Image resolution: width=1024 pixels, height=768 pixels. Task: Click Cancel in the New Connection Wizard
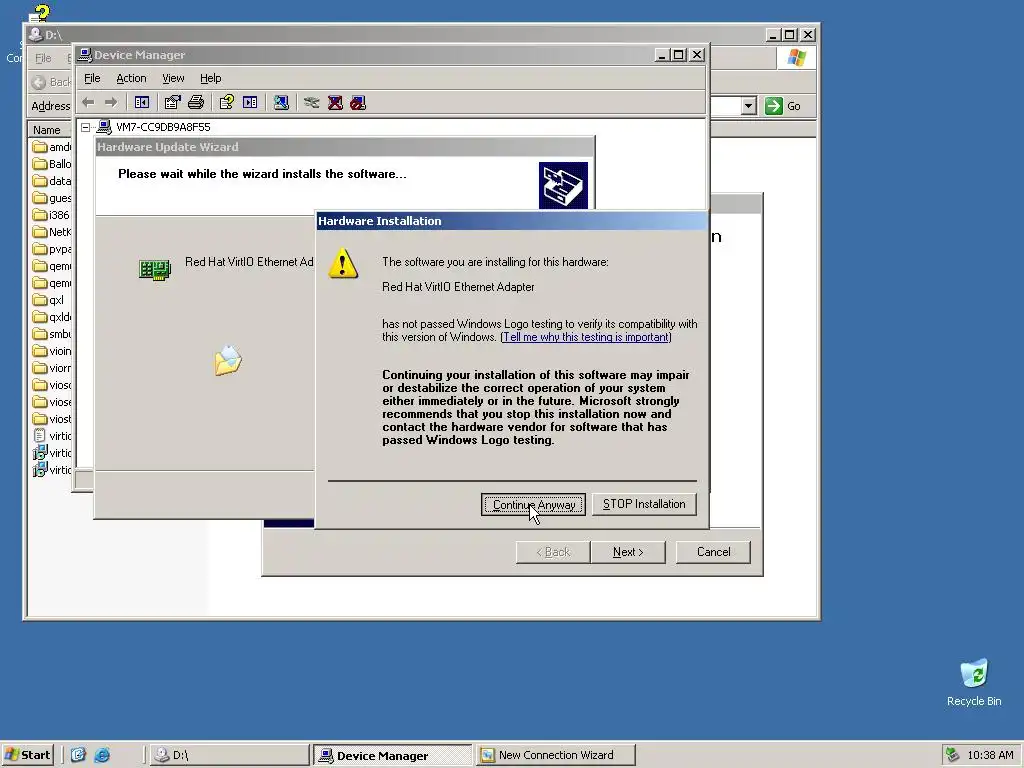pos(713,552)
